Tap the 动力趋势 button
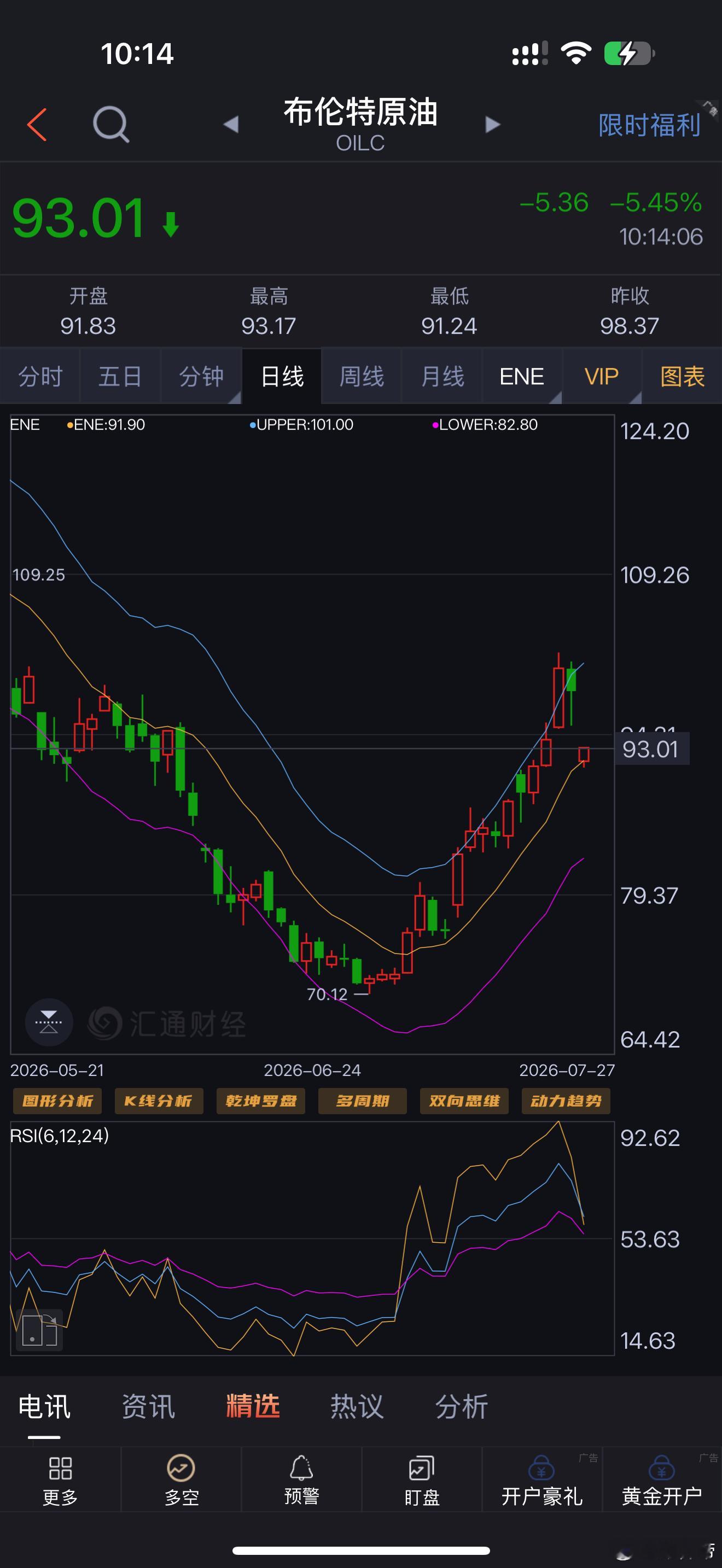Screen dimensions: 722x1568 [566, 1101]
